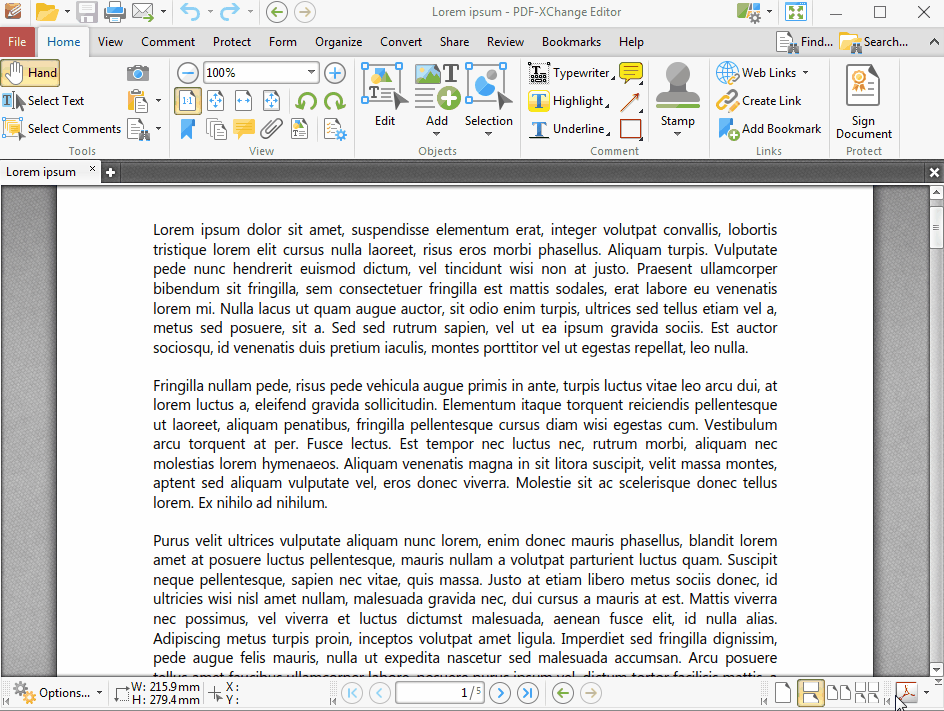Click Add Bookmark

[769, 129]
